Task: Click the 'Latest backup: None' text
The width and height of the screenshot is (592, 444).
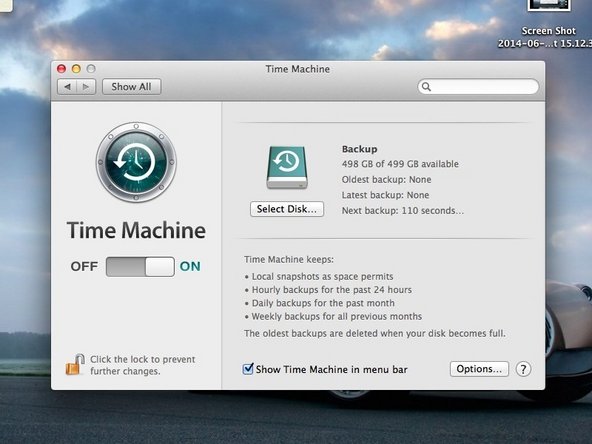Action: (x=385, y=195)
